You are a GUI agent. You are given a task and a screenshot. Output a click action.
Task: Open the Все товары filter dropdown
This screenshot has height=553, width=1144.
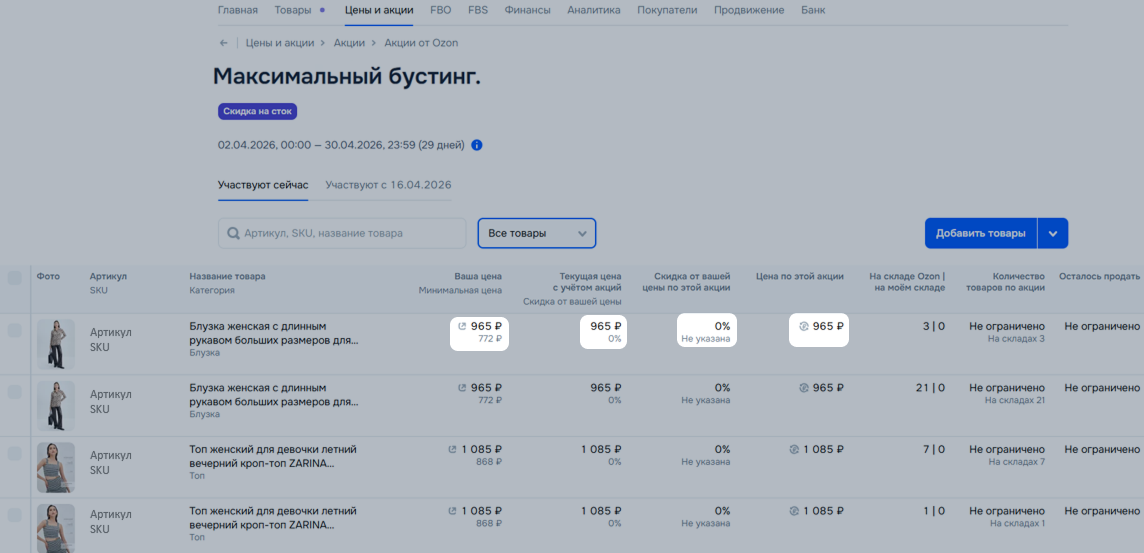(537, 233)
